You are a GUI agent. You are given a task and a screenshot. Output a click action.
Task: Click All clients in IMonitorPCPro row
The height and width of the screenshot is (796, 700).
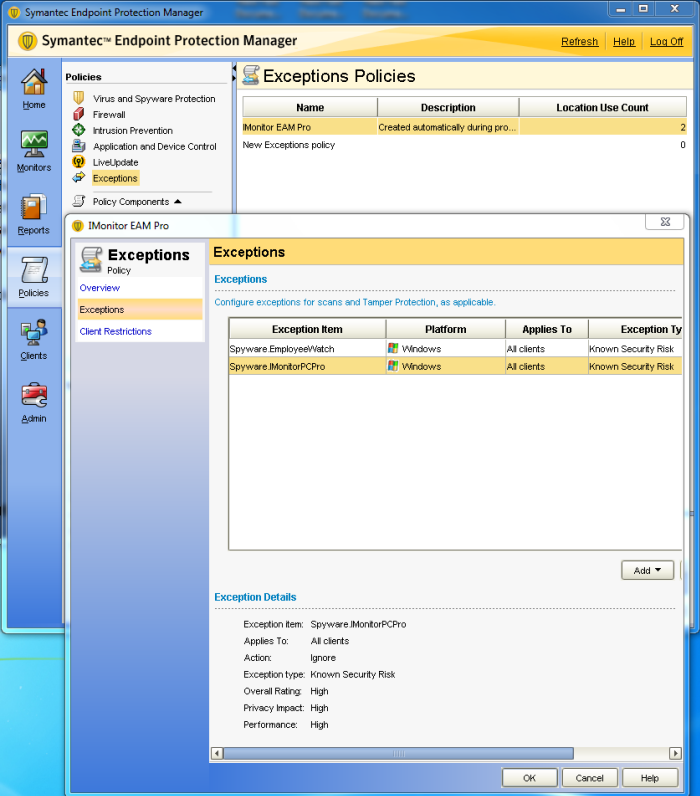point(525,367)
